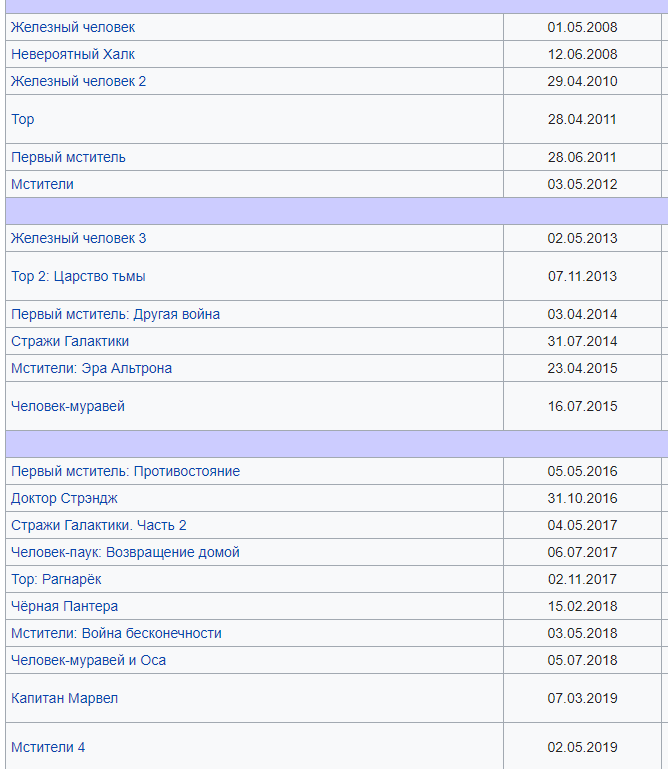Select the 07.03.2019 release date cell
The height and width of the screenshot is (769, 668).
(582, 698)
